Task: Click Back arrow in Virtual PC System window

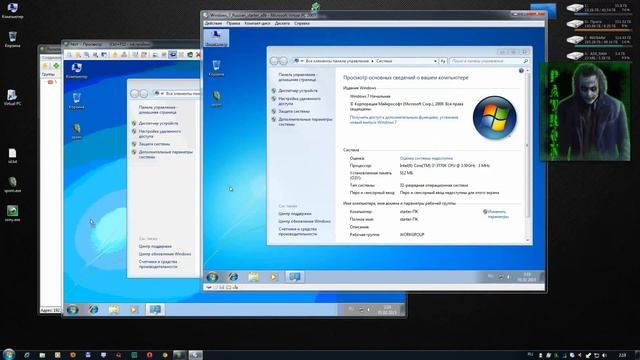Action: coord(274,61)
